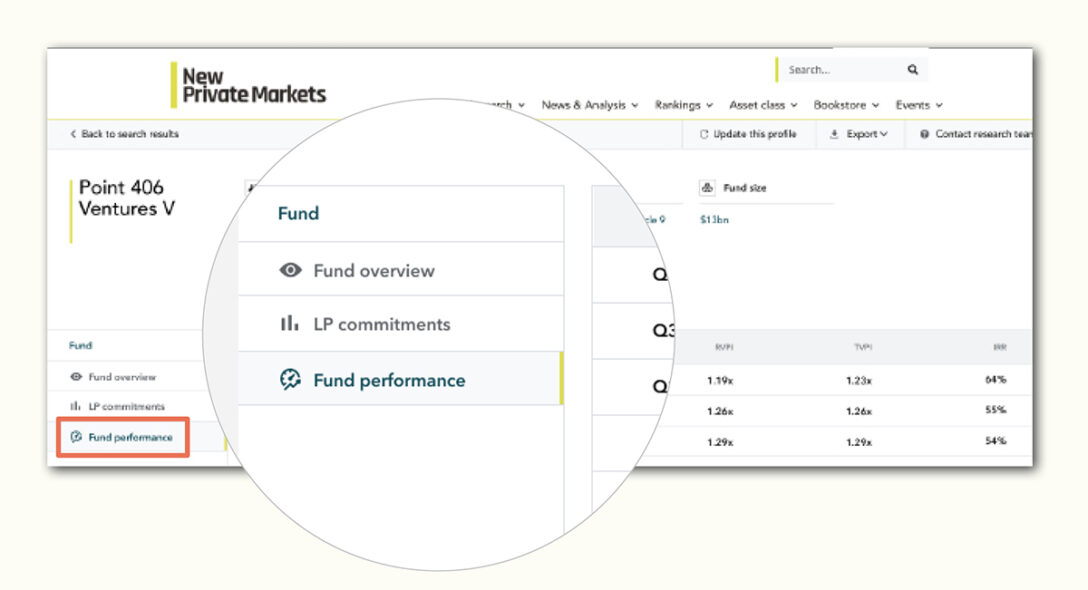This screenshot has height=590, width=1088.
Task: Click the New Private Markets logo
Action: click(250, 83)
